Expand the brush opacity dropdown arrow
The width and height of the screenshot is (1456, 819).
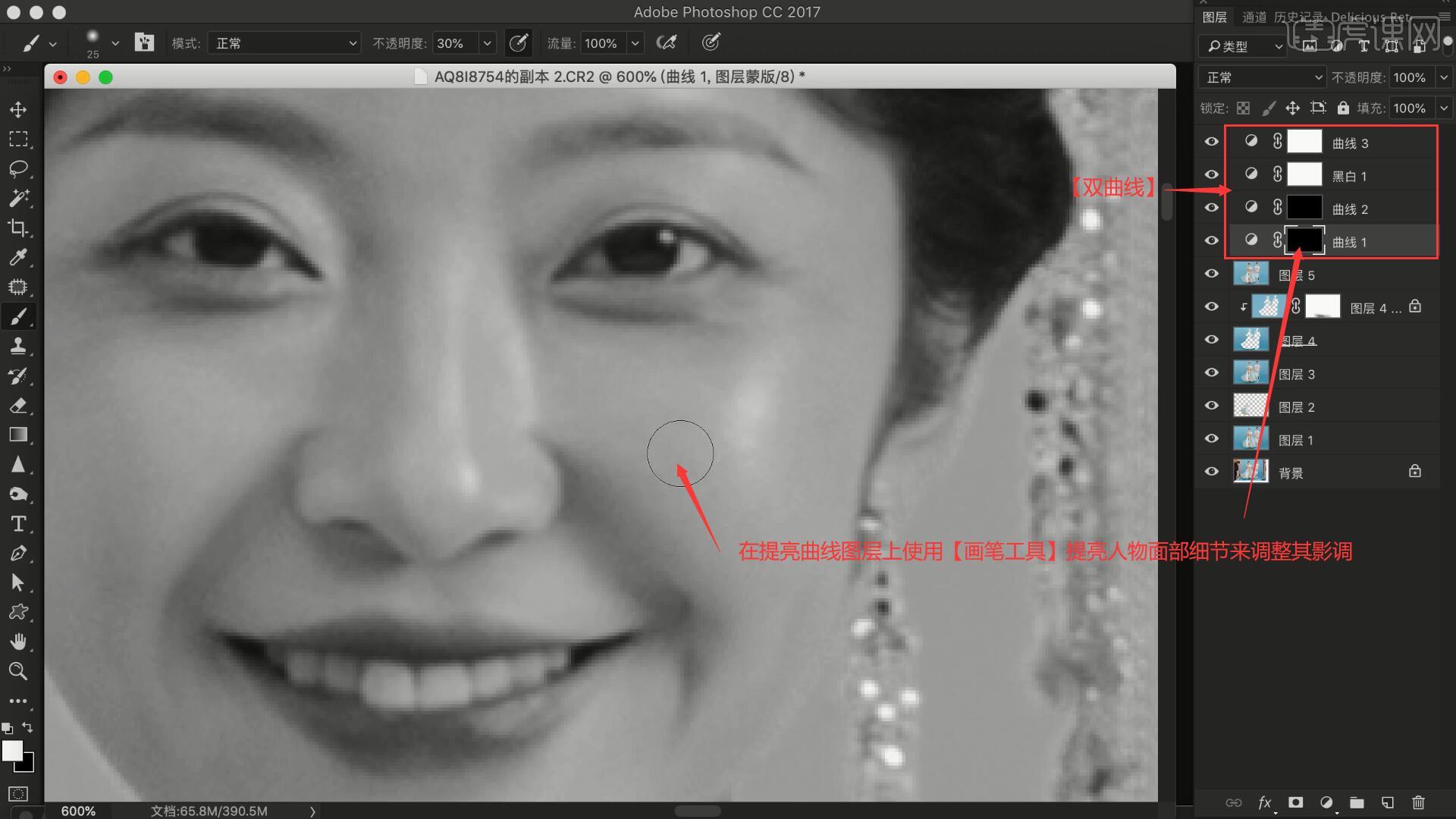[x=488, y=43]
